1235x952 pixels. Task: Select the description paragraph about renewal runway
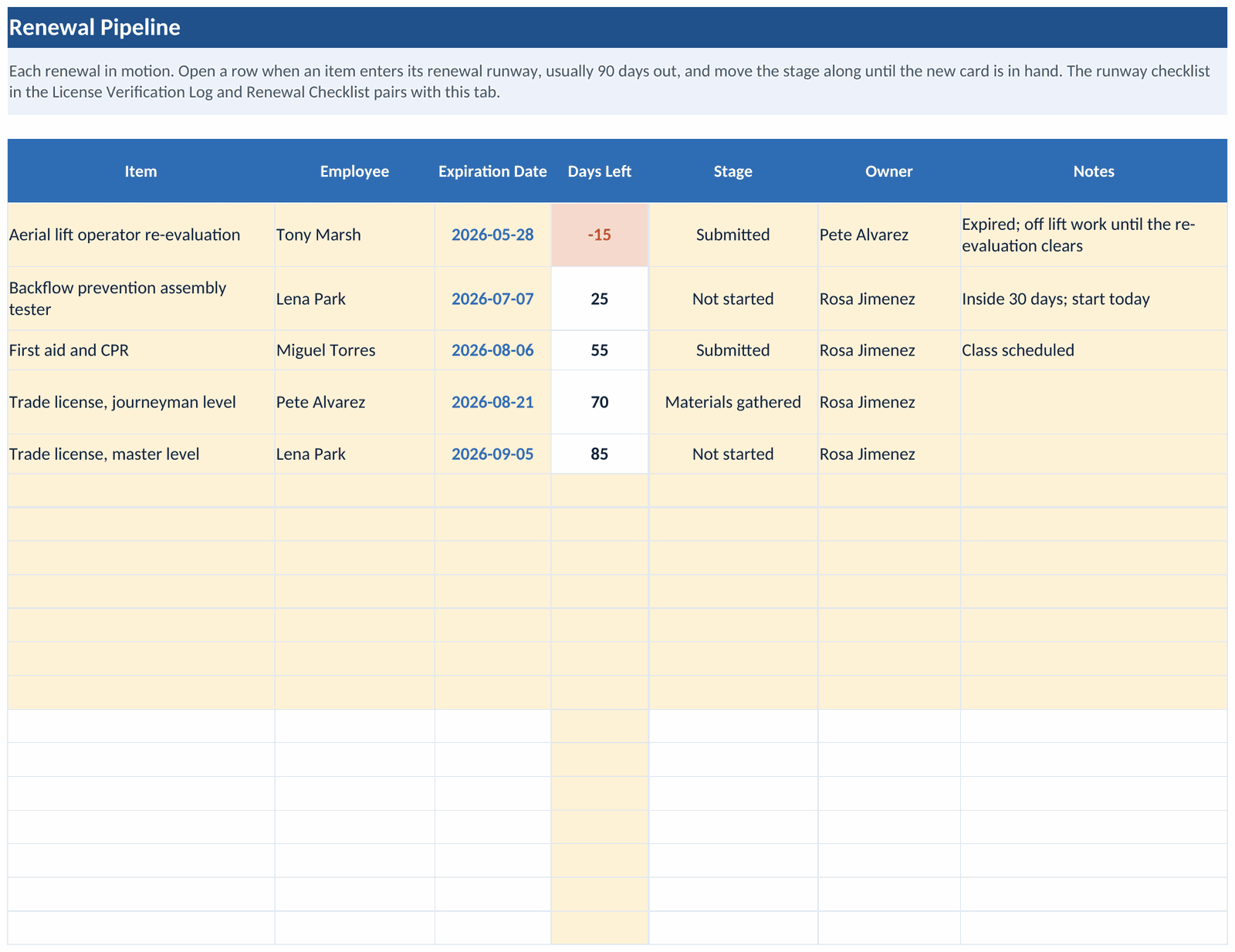tap(617, 82)
